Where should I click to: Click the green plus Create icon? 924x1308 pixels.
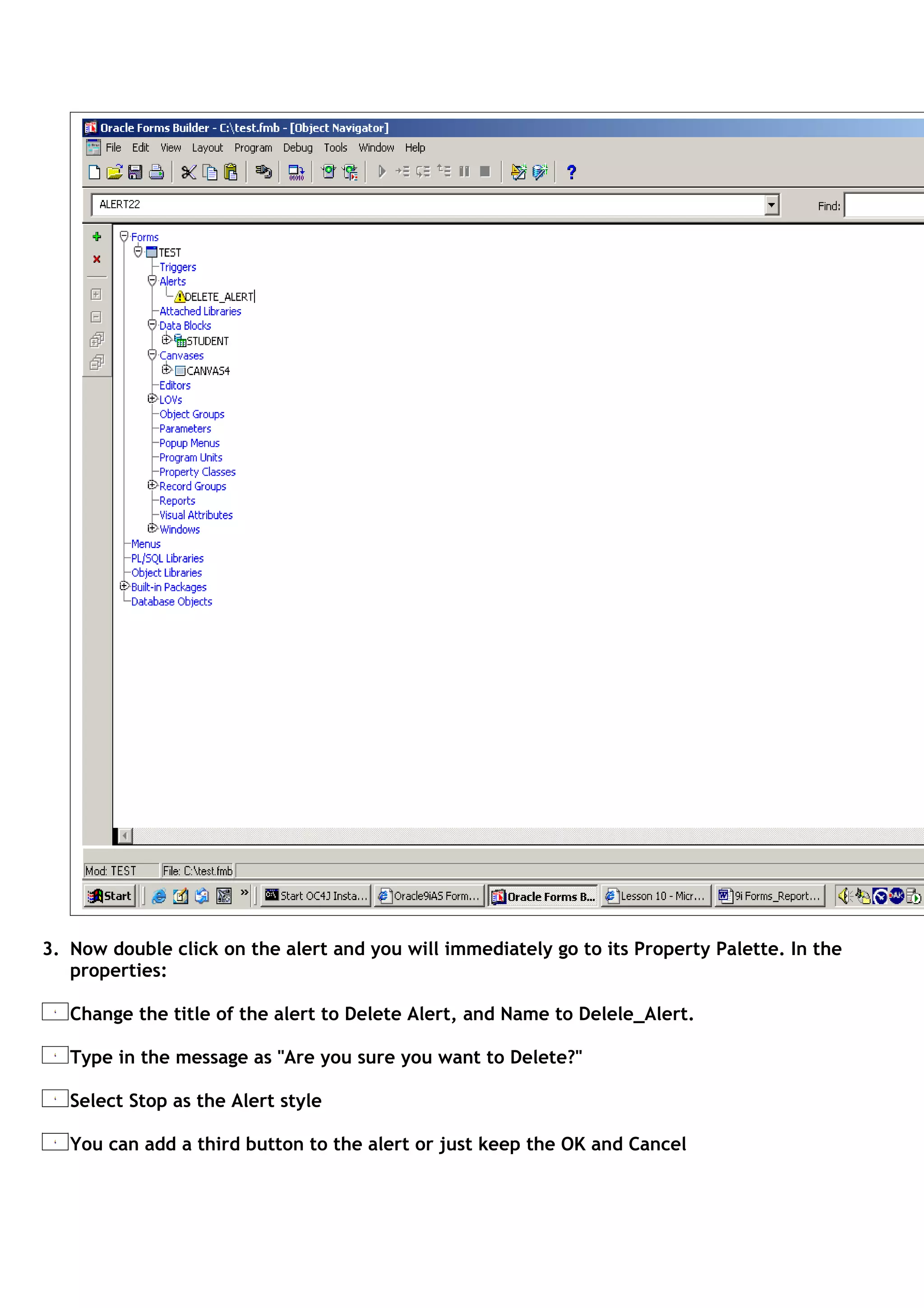click(x=97, y=237)
